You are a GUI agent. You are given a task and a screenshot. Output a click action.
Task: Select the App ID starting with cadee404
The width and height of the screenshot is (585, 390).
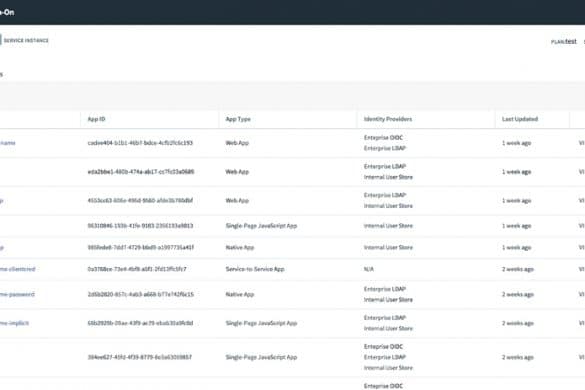[140, 143]
